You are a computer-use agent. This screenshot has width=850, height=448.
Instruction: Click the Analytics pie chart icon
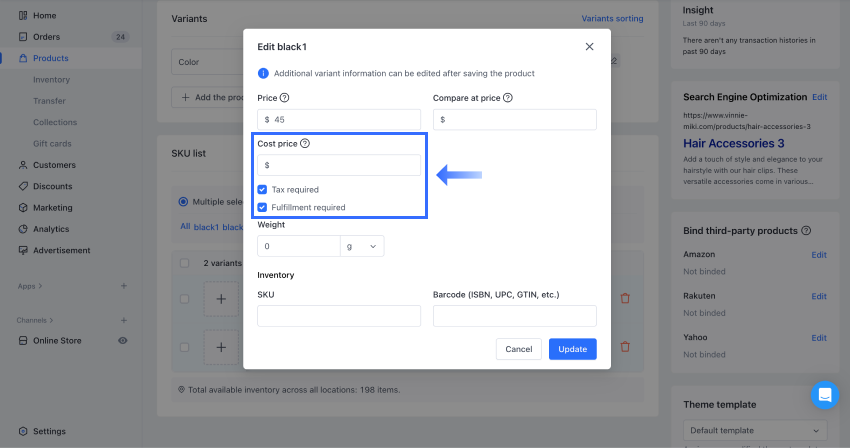click(23, 229)
